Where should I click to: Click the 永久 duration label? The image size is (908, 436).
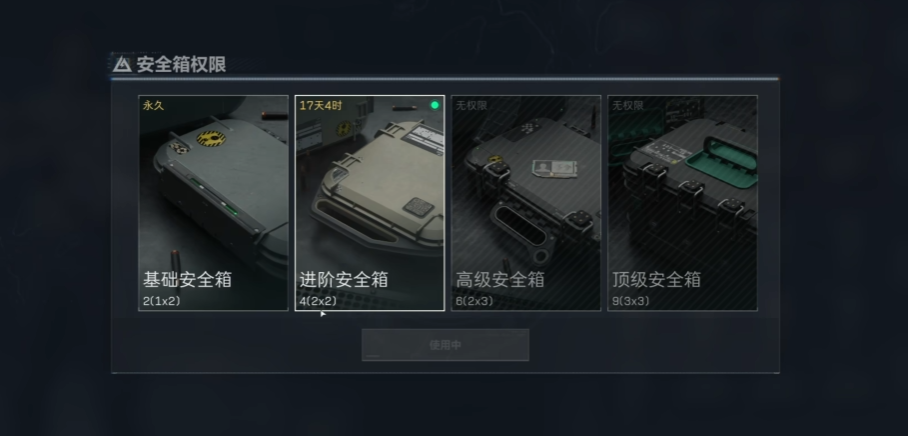click(153, 105)
